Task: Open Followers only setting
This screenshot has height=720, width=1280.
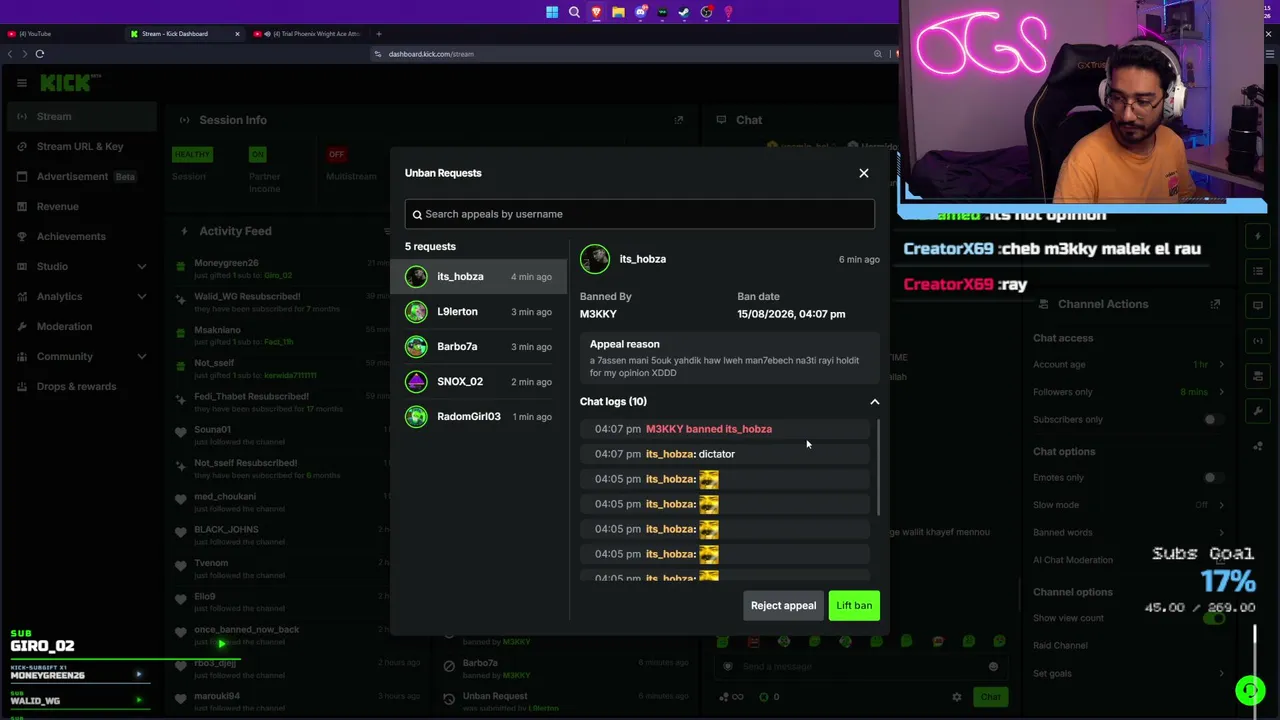Action: click(1131, 392)
